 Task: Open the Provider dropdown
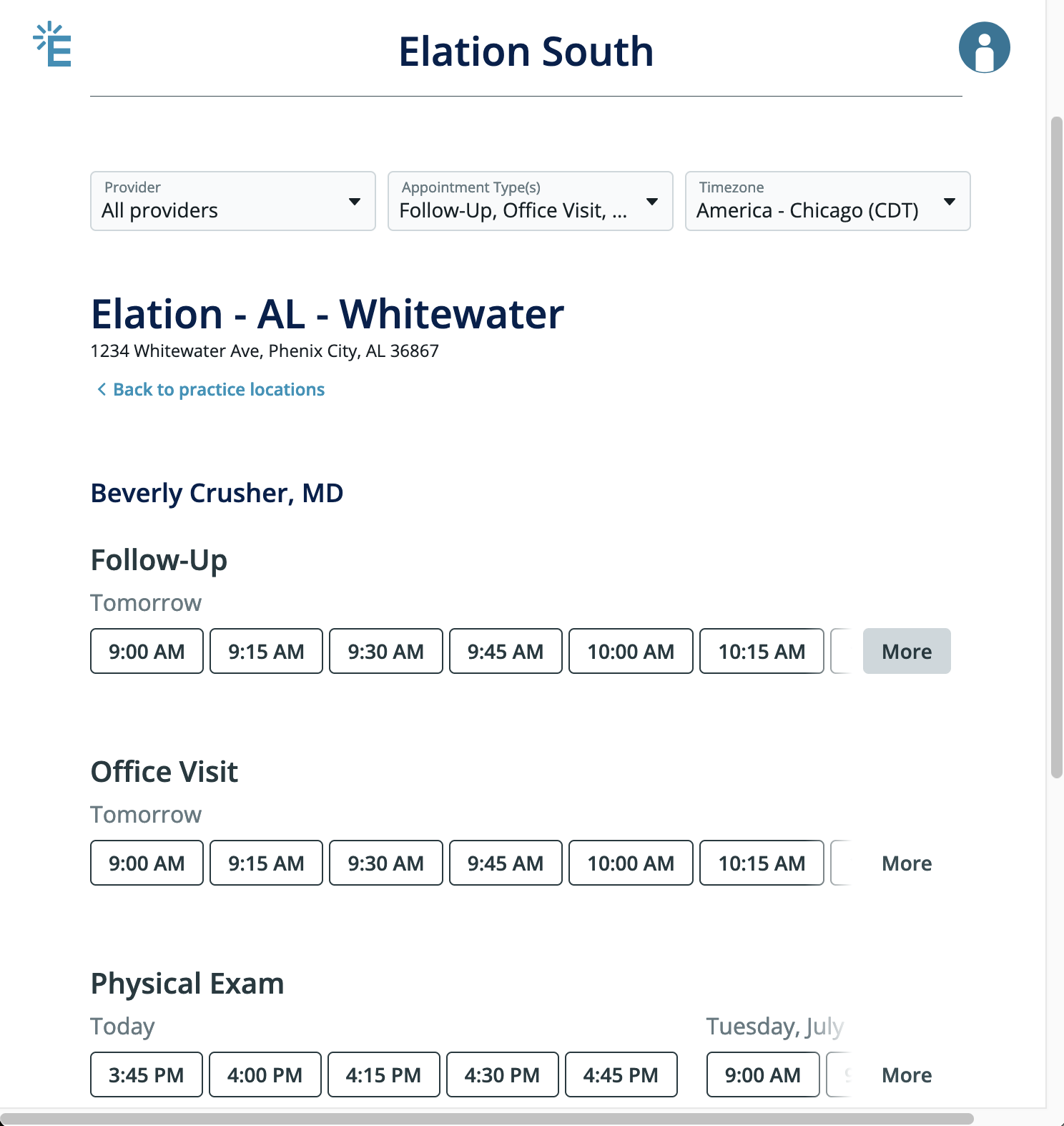point(232,201)
